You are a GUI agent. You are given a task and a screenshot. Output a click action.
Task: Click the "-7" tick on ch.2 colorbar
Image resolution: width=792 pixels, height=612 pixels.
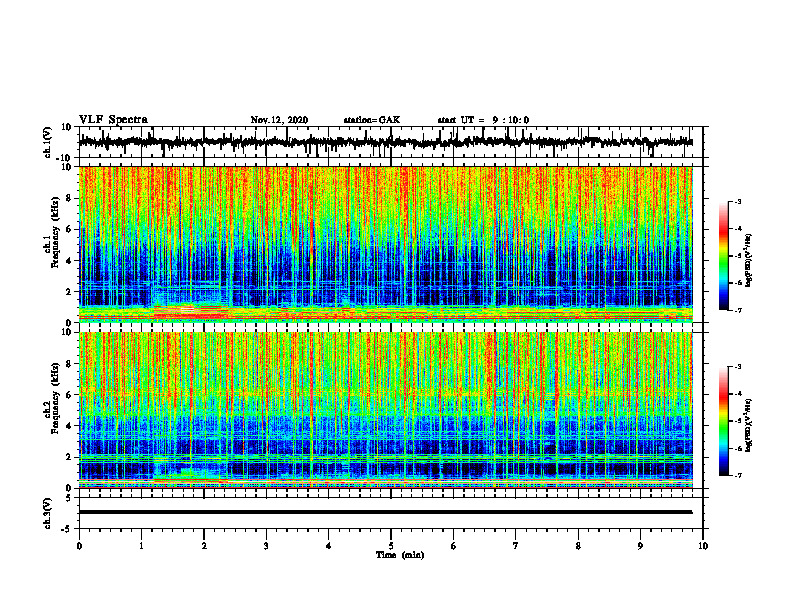[738, 475]
